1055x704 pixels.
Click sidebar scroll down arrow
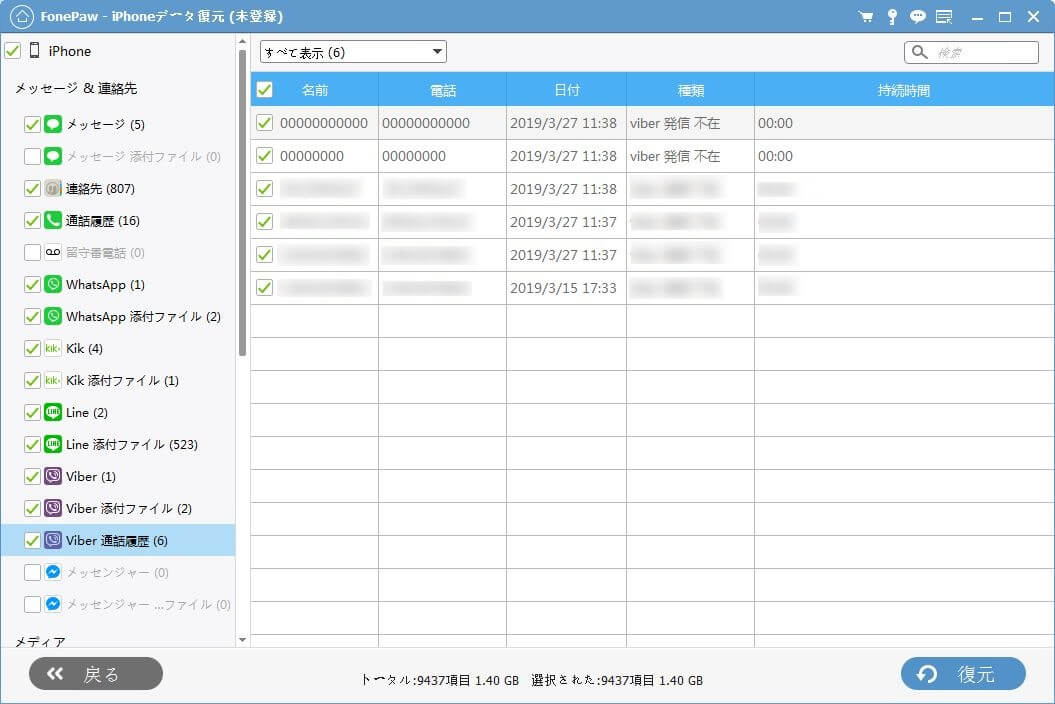(x=242, y=639)
